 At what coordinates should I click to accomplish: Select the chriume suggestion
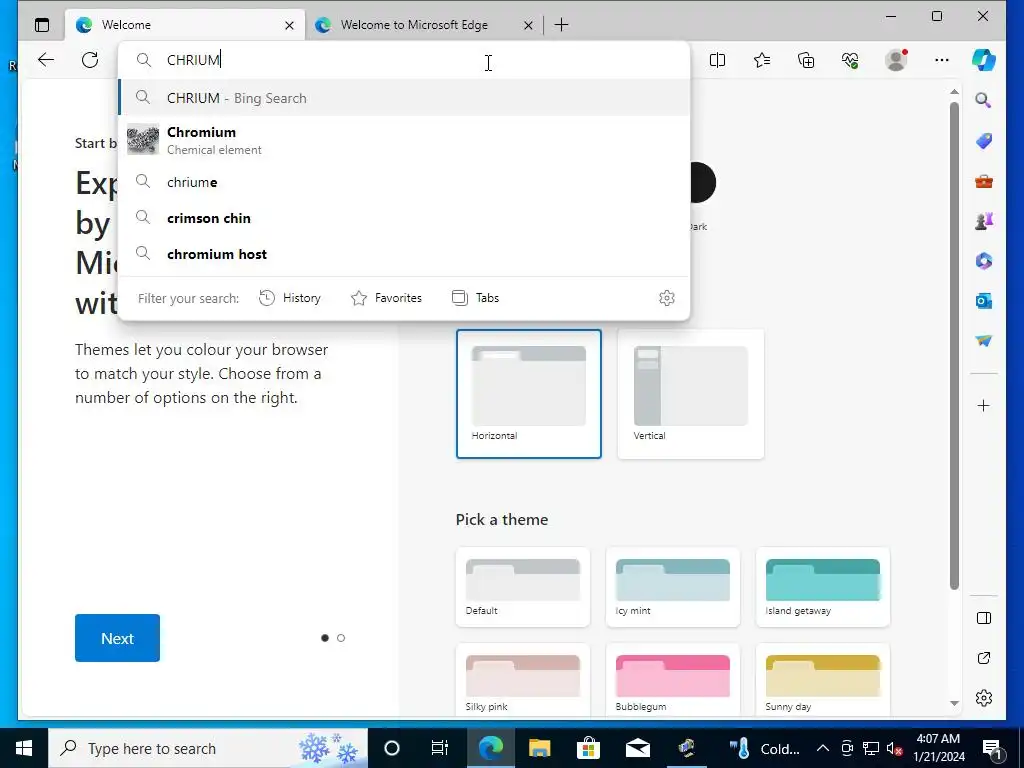404,182
